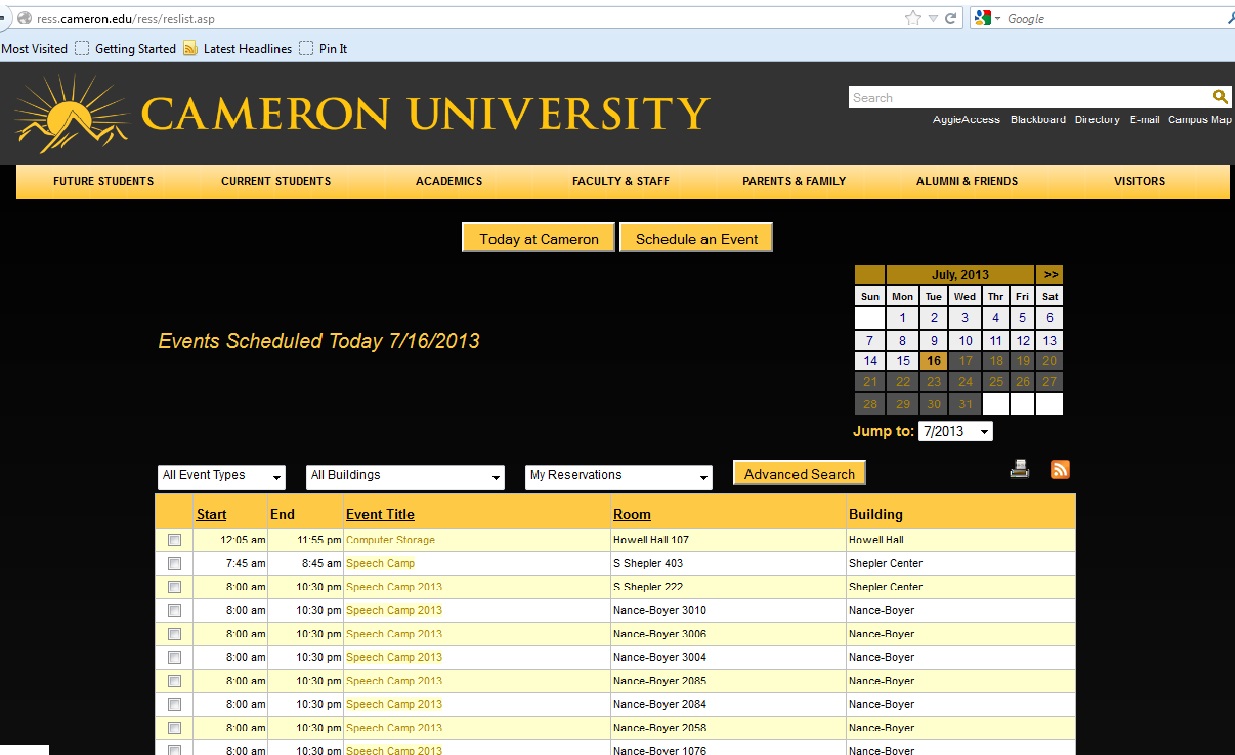Open search engine selector dropdown arrow

tap(997, 18)
